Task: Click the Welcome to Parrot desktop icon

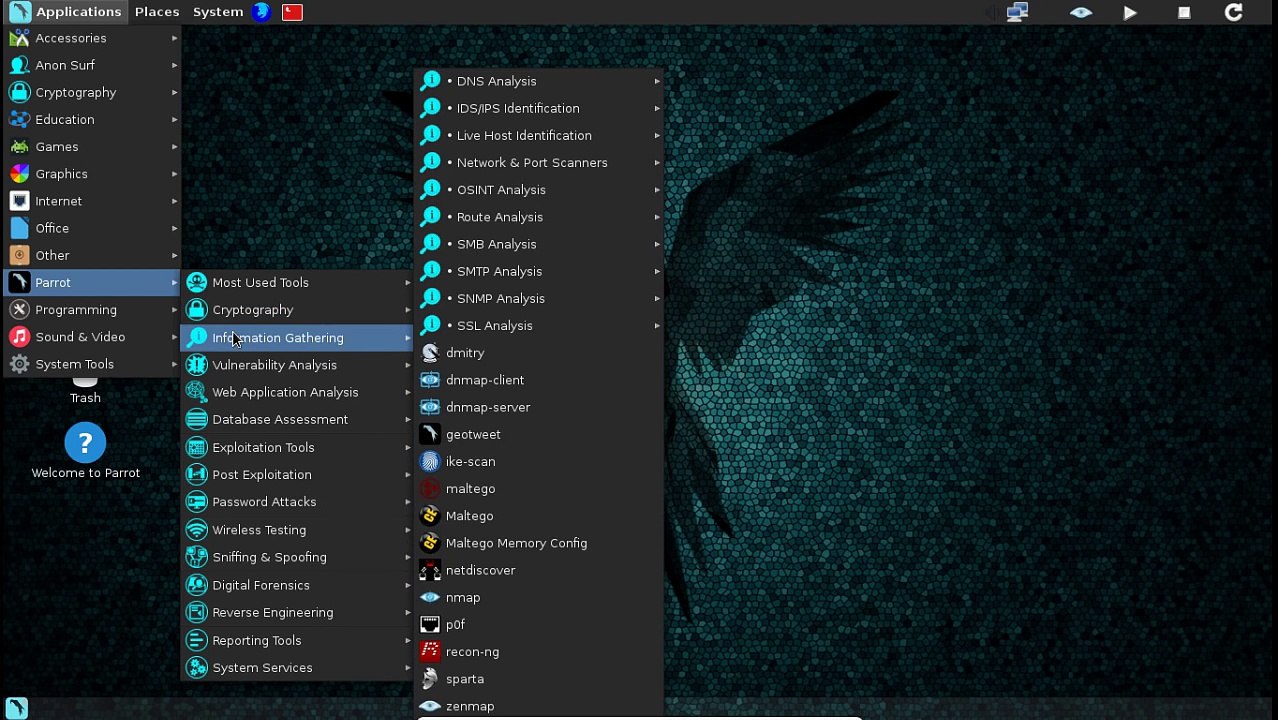Action: (x=85, y=443)
